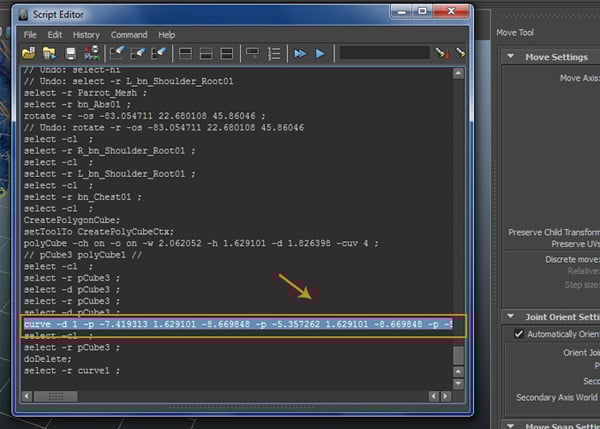Toggle the Show Line Numbers icon
Screen dimensions: 600x429
[x=274, y=53]
